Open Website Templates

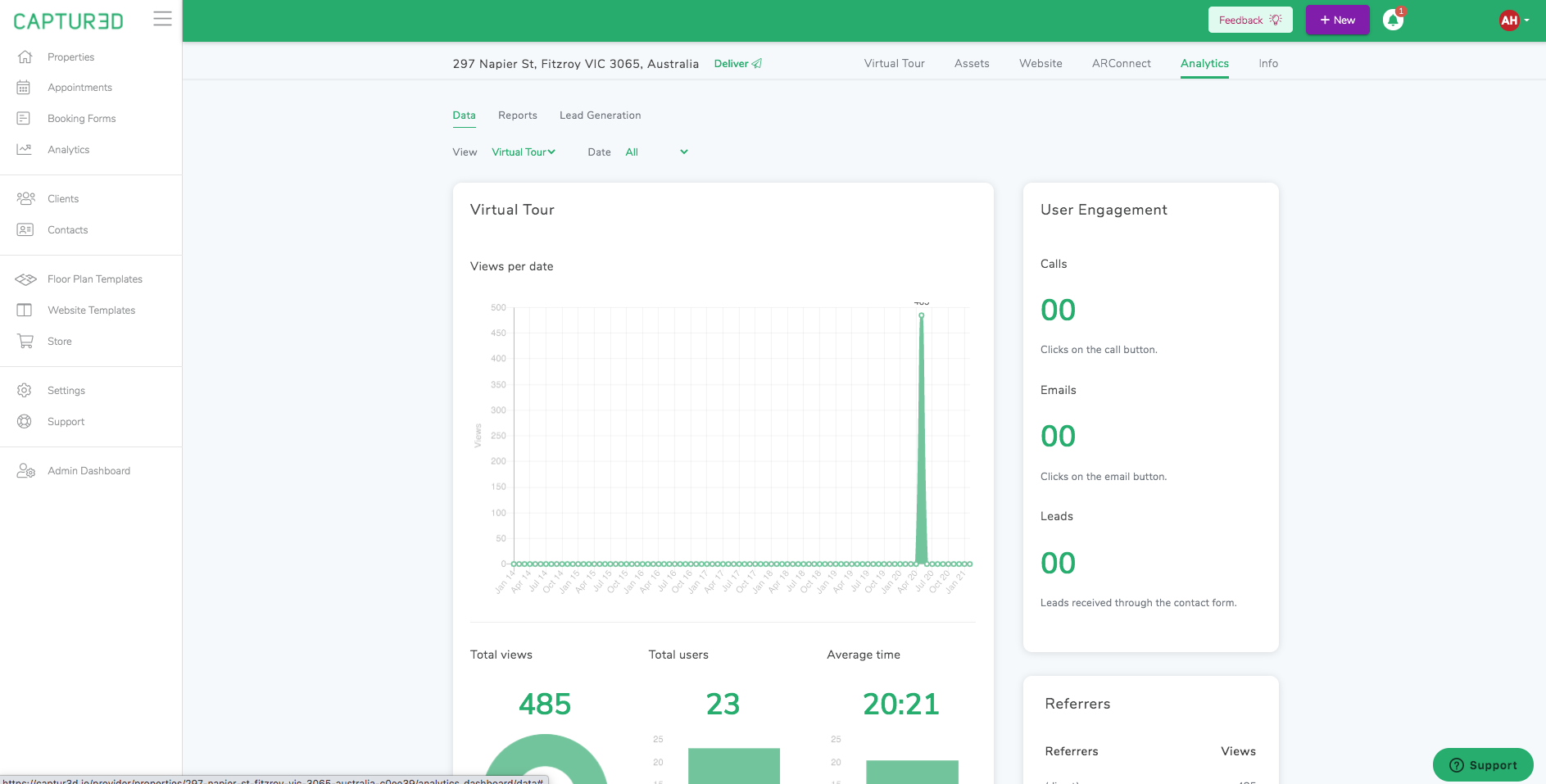91,310
